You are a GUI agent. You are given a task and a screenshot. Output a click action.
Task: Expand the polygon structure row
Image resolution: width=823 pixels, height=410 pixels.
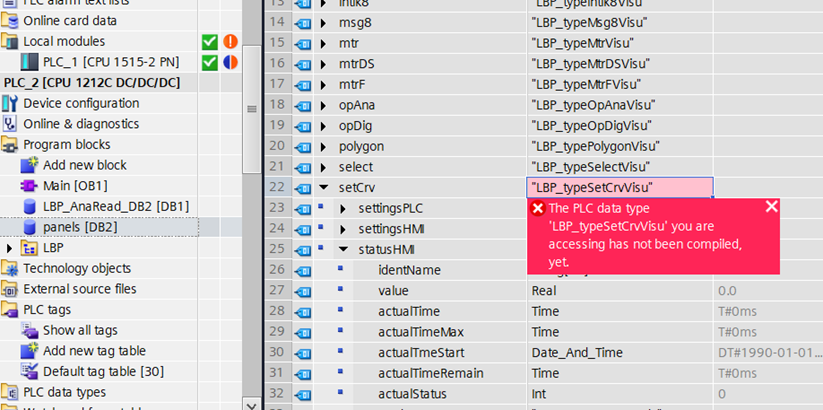pos(324,146)
